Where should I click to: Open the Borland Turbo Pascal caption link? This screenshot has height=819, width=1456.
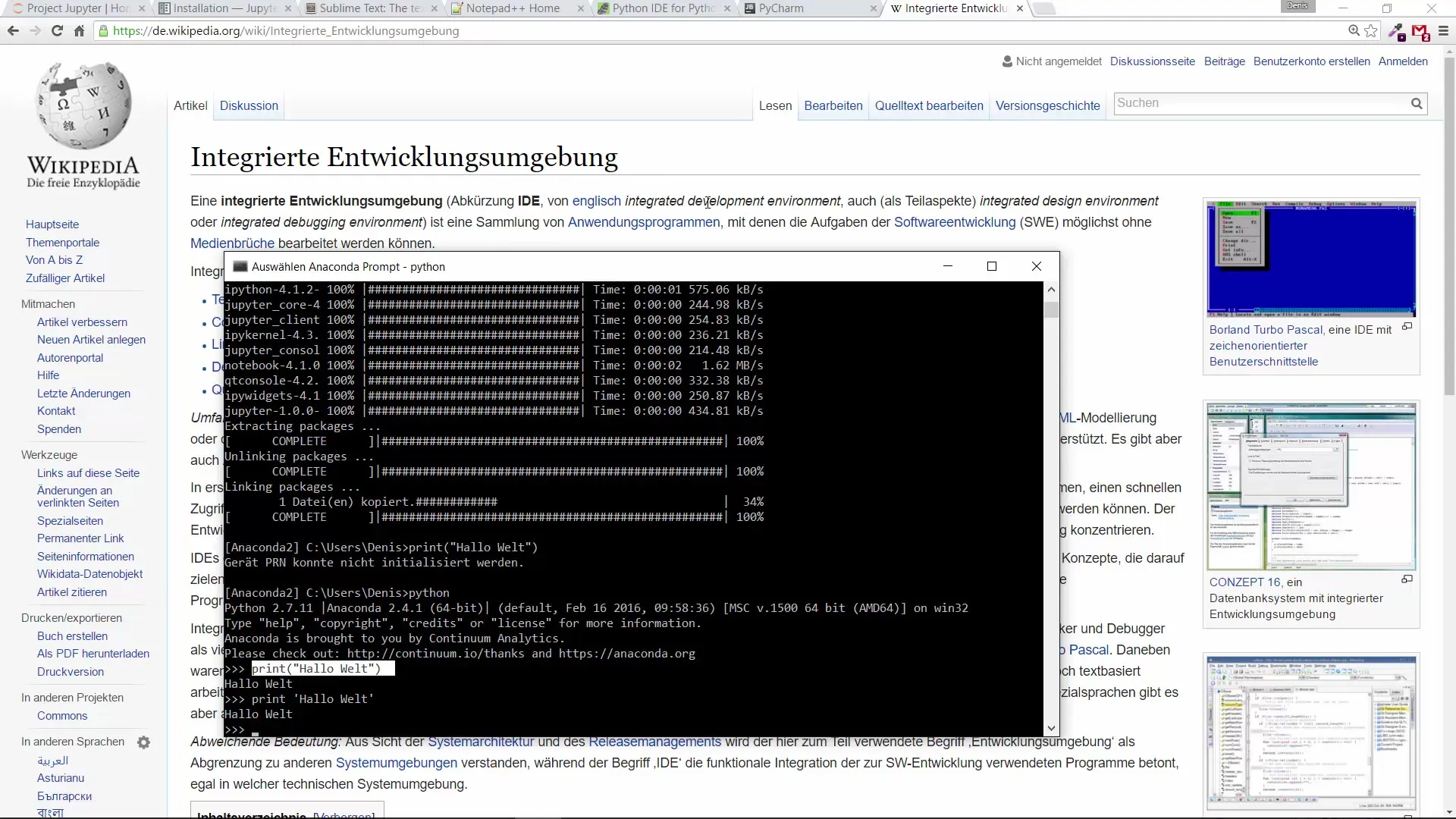point(1266,330)
